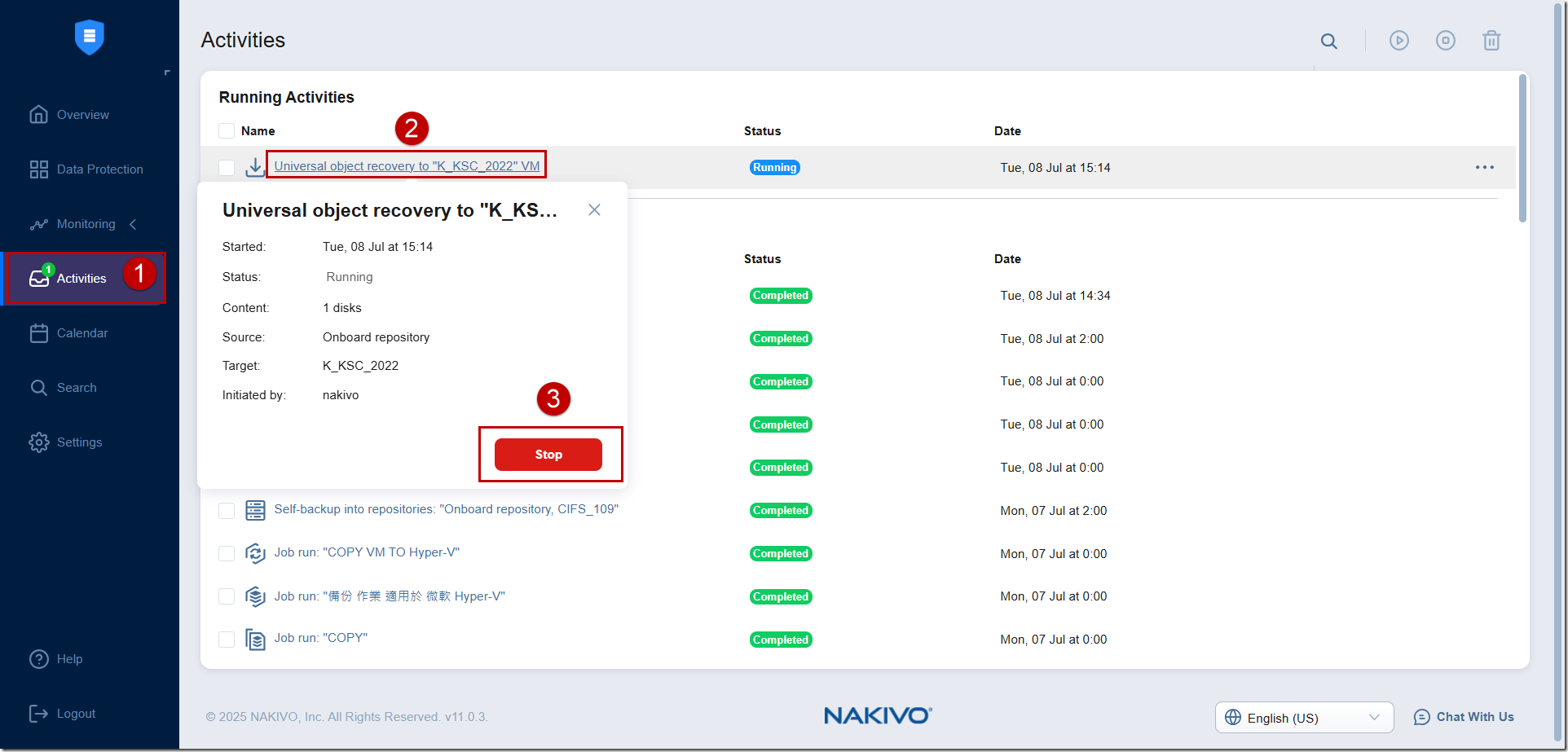
Task: Click Completed badge dated Tue, 08 Jul 2:00
Action: click(781, 339)
